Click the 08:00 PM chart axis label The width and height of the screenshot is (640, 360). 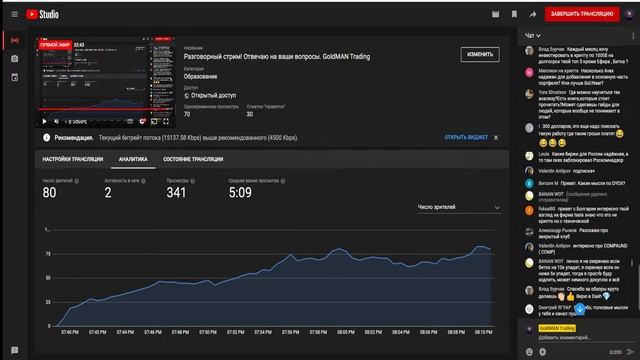[x=346, y=332]
